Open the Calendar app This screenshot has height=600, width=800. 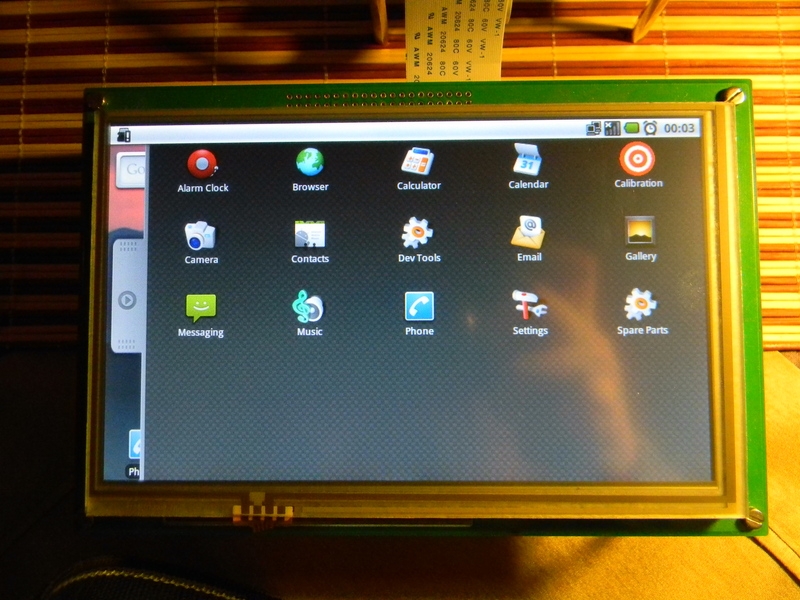(528, 167)
